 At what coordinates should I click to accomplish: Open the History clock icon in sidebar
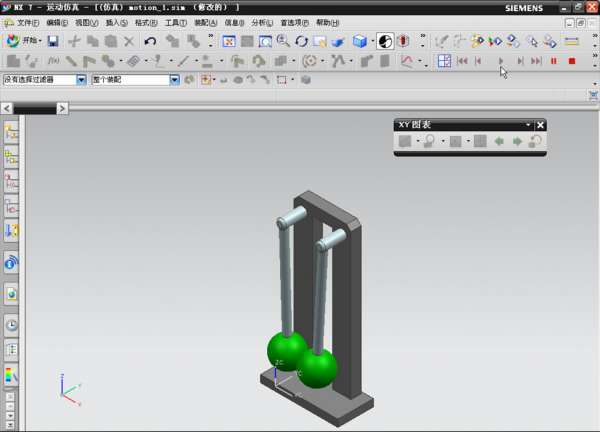click(x=11, y=325)
